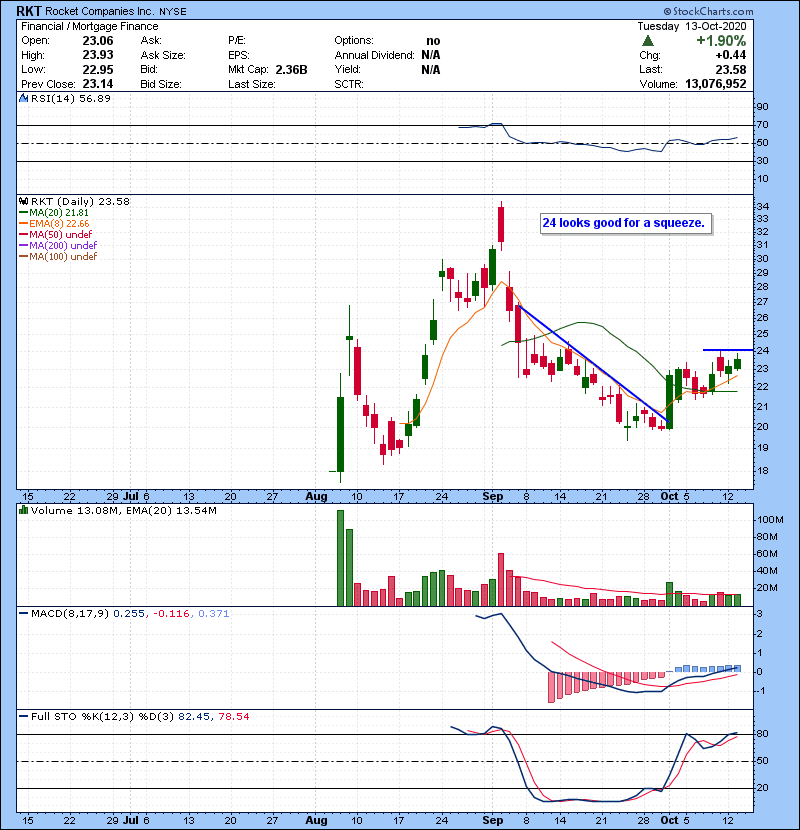Click the High value 23.93
This screenshot has height=830, width=800.
pyautogui.click(x=98, y=55)
